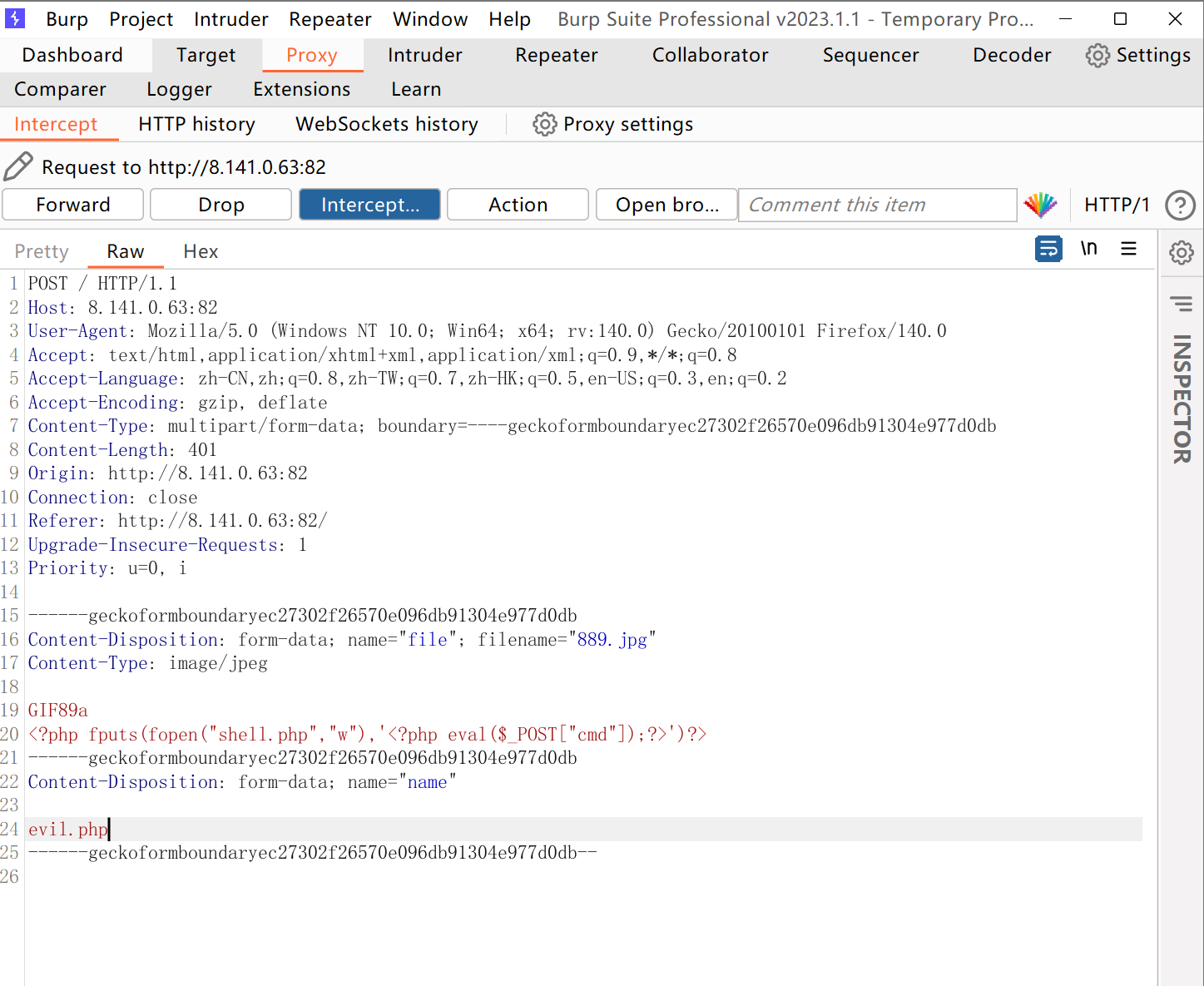Expand the INSPECTOR side panel label
This screenshot has height=986, width=1204.
click(x=1182, y=399)
